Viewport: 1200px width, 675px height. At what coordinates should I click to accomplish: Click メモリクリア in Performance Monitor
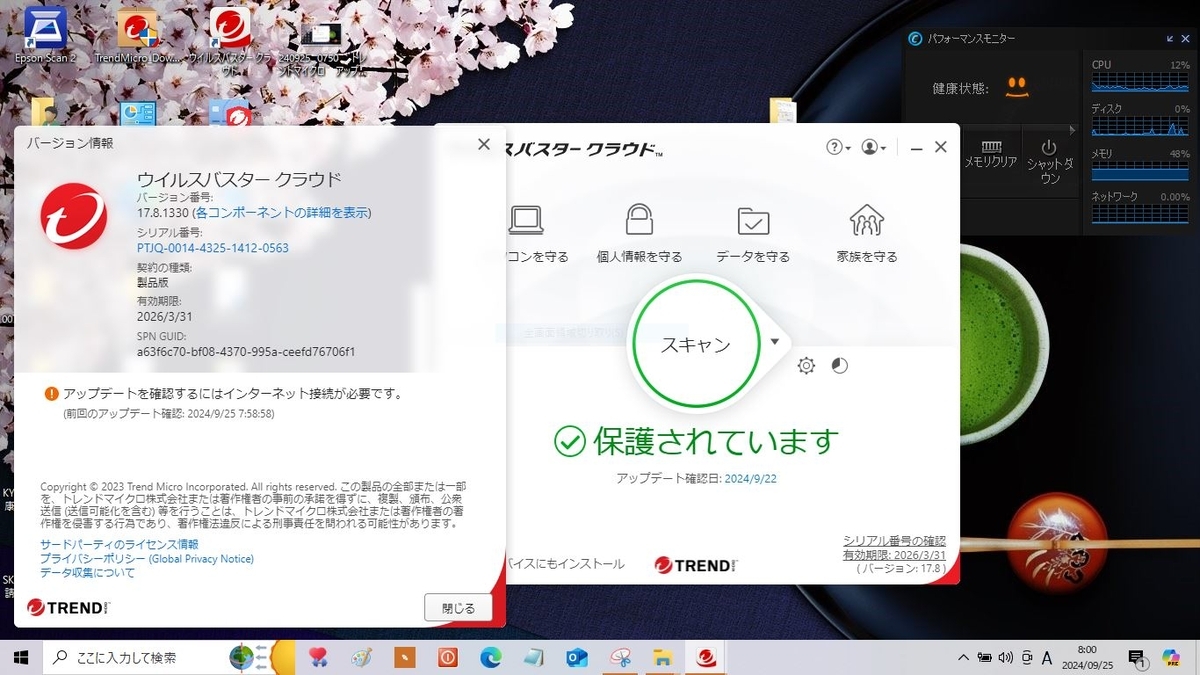click(990, 154)
